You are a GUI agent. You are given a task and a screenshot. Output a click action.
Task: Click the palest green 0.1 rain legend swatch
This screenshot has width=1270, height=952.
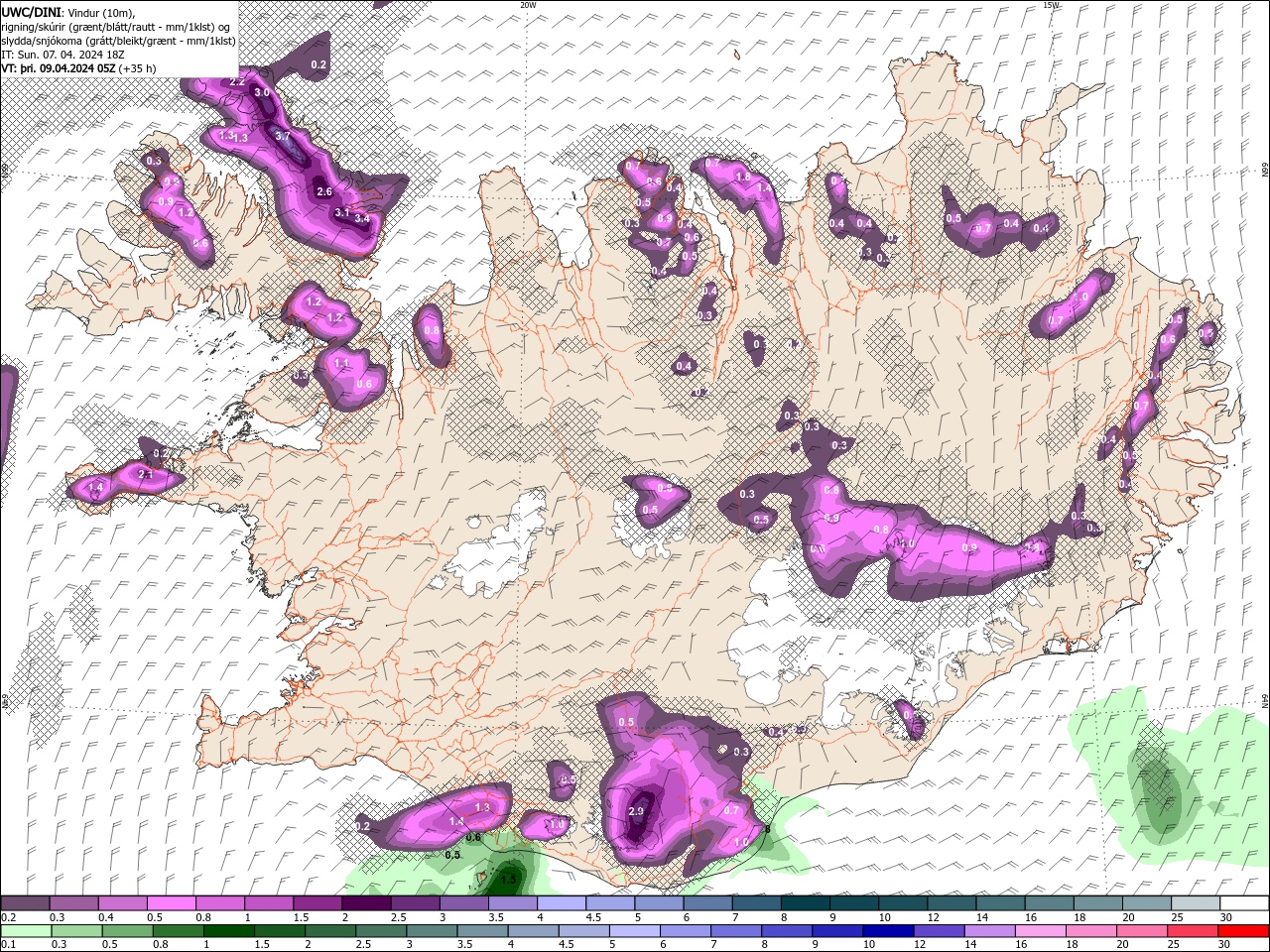pos(26,931)
